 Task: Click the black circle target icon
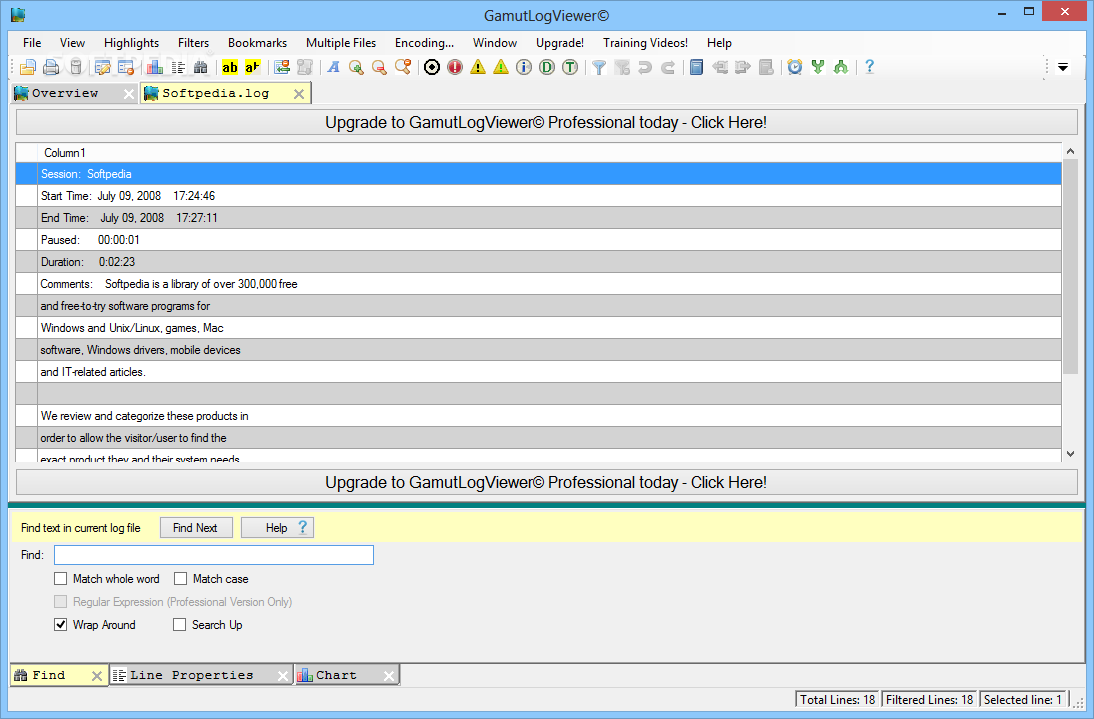(432, 68)
